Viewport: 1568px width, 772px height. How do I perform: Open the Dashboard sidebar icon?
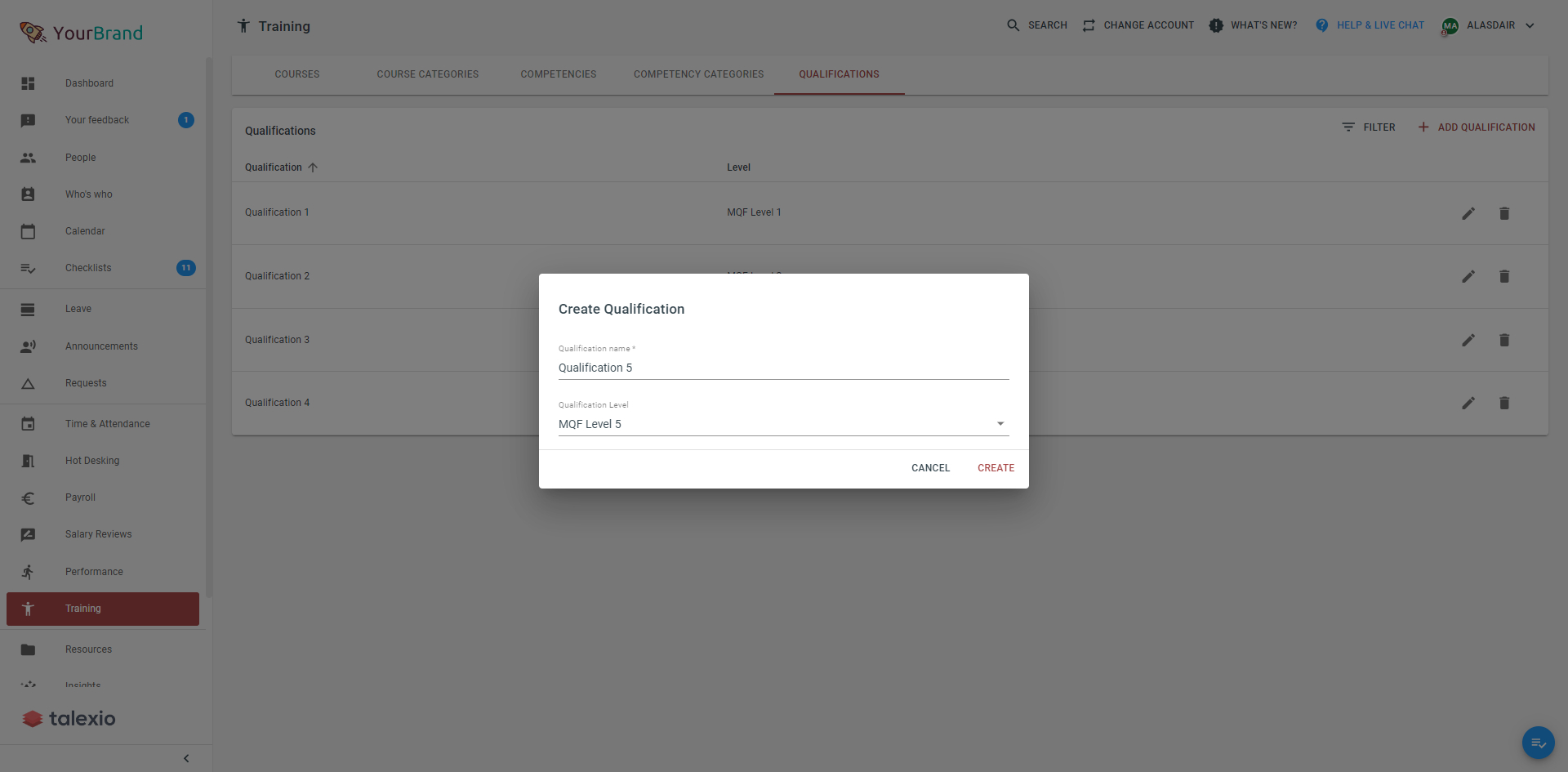click(x=28, y=83)
